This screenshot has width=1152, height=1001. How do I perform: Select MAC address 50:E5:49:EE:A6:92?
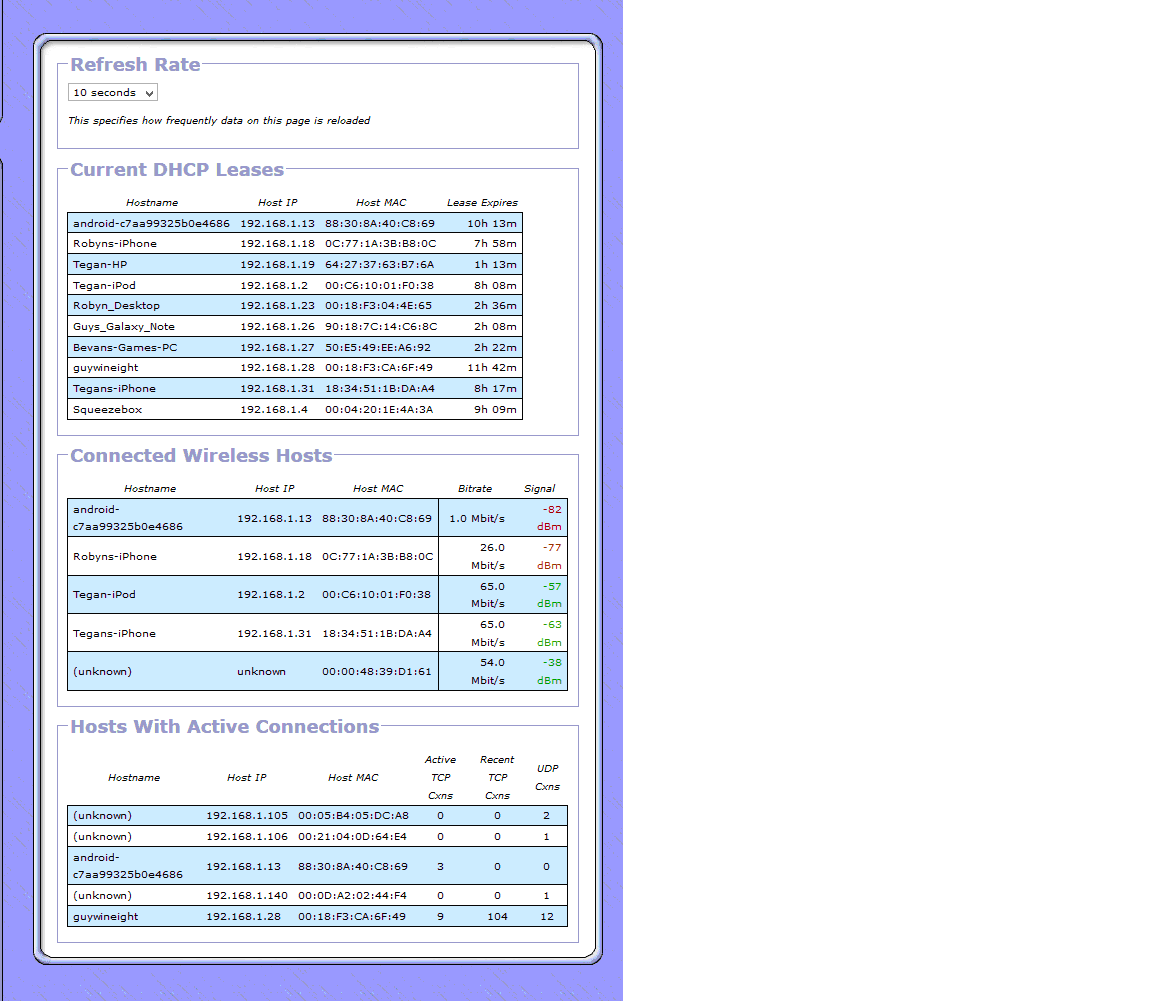click(378, 348)
